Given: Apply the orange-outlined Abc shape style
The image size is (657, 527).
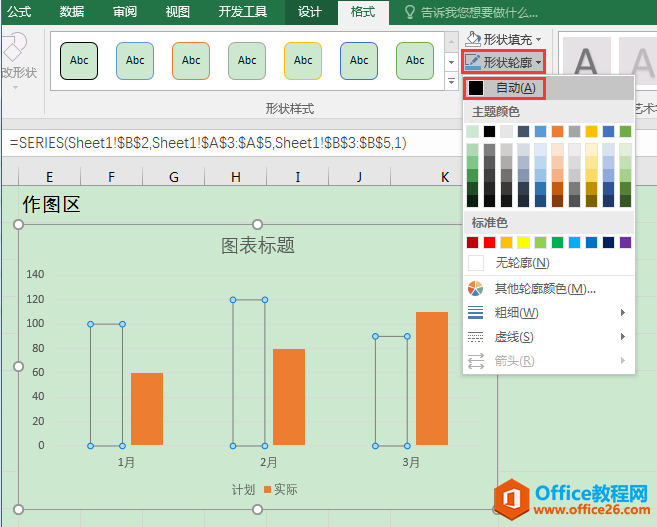Looking at the screenshot, I should (x=191, y=61).
